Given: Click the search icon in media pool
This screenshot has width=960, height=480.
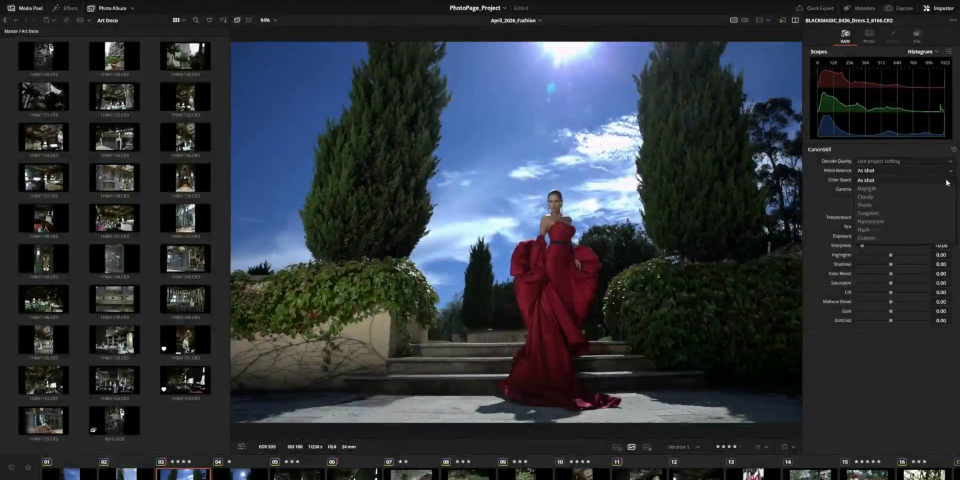Looking at the screenshot, I should [195, 20].
